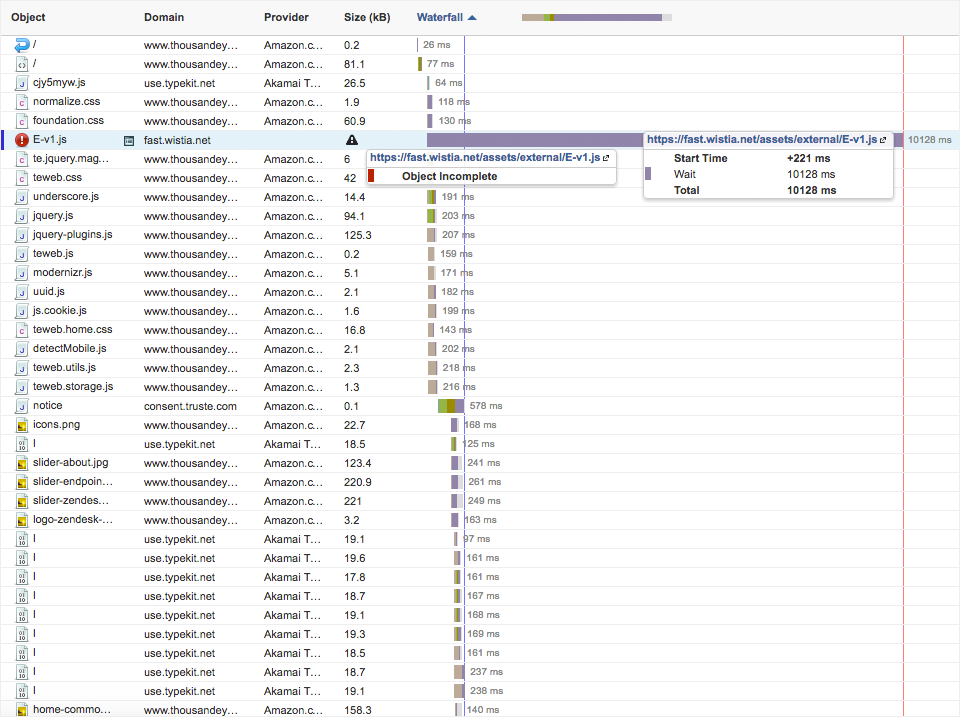Sort by the Size (kB) column header
The image size is (960, 717).
(x=367, y=17)
